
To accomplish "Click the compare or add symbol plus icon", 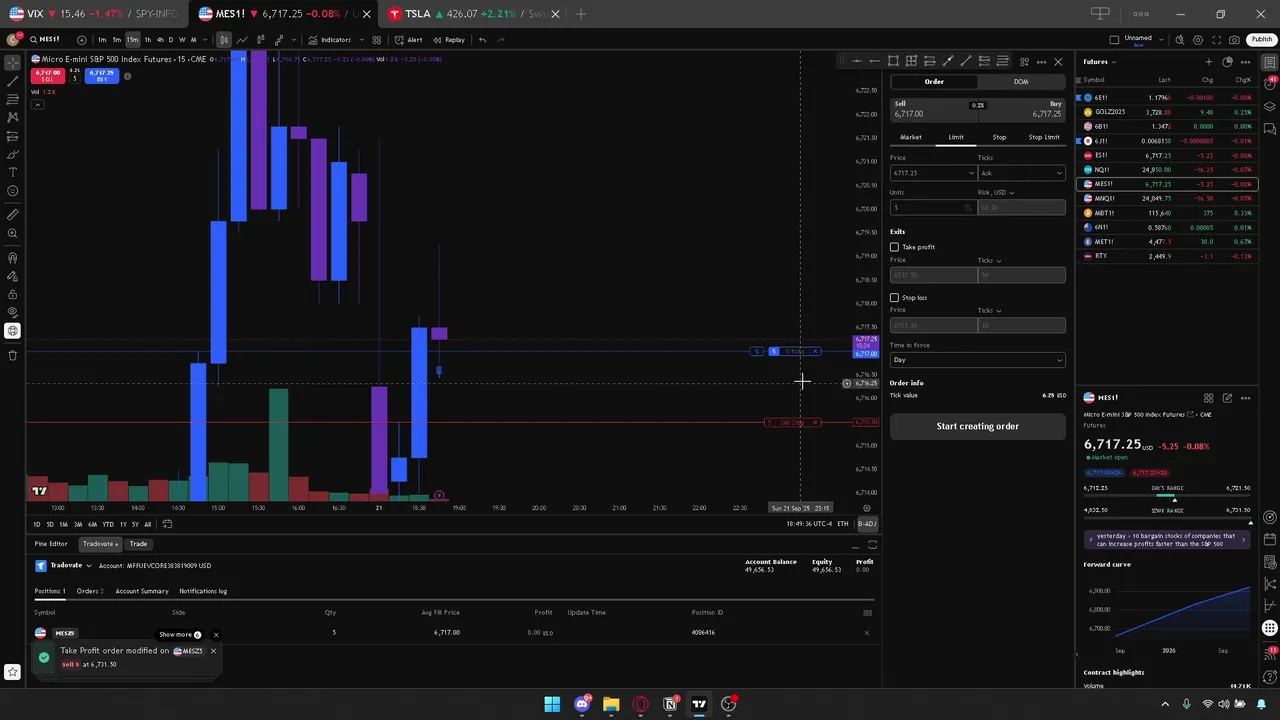I will [81, 40].
